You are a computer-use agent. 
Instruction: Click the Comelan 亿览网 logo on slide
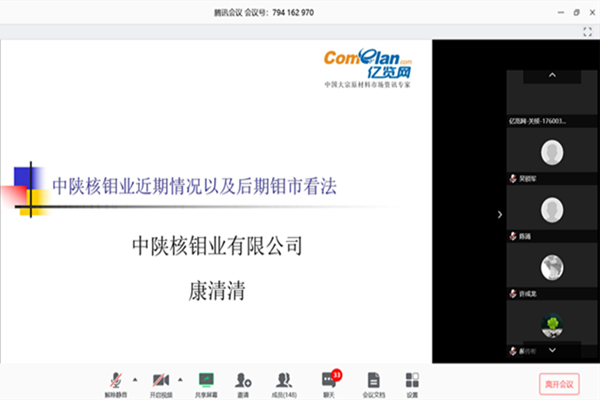pyautogui.click(x=368, y=65)
